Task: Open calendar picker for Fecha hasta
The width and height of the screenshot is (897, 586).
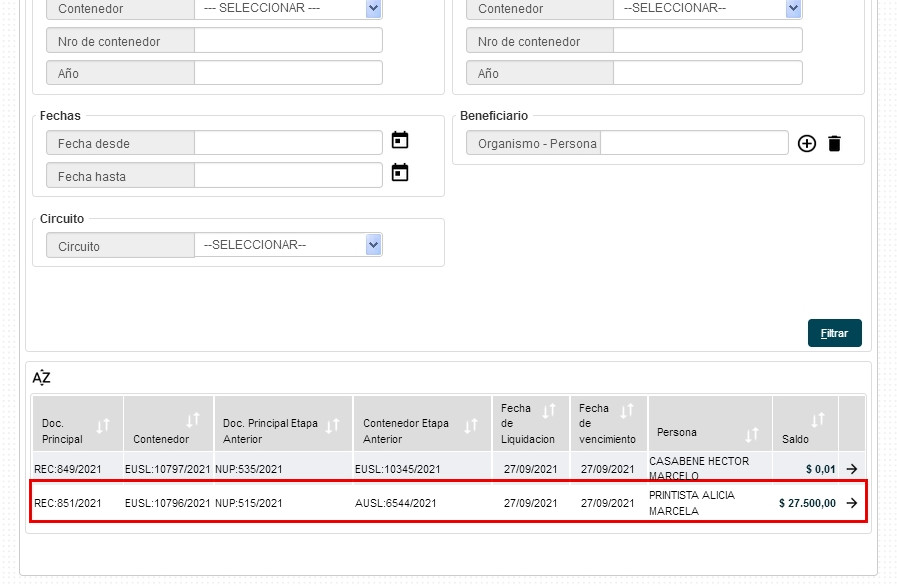Action: coord(400,172)
